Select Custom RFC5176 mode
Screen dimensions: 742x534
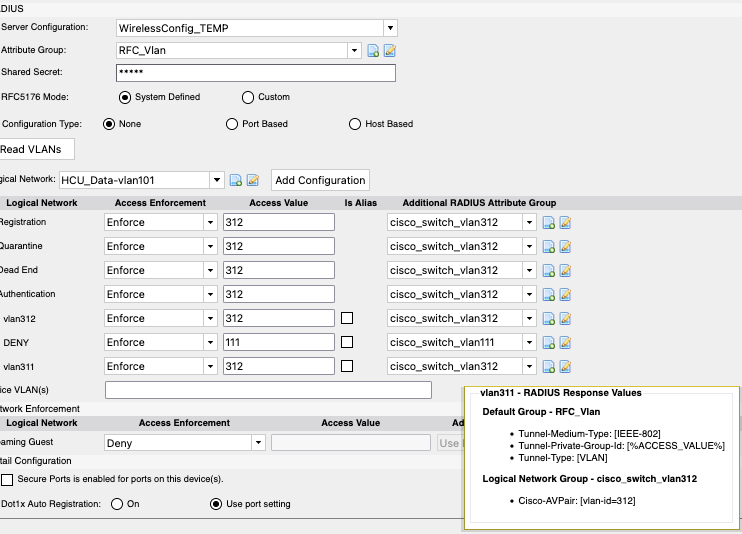[248, 97]
